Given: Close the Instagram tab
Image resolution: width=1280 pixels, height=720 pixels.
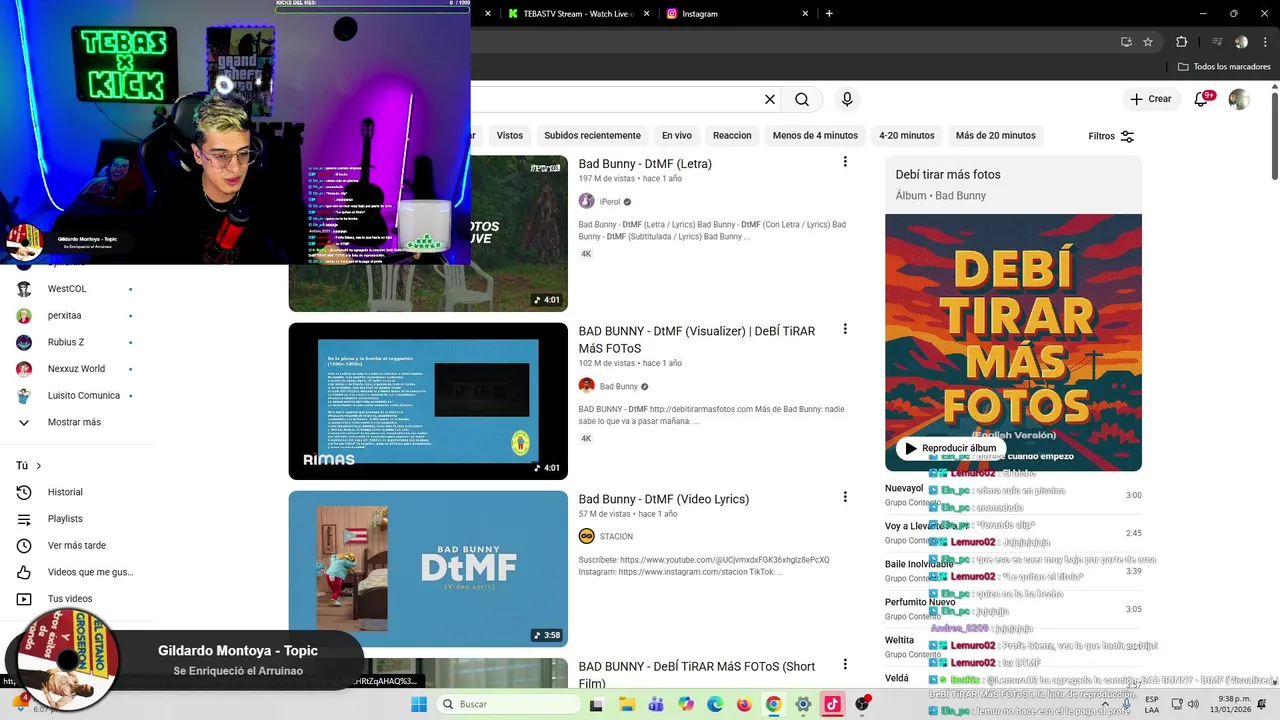Looking at the screenshot, I should [806, 13].
